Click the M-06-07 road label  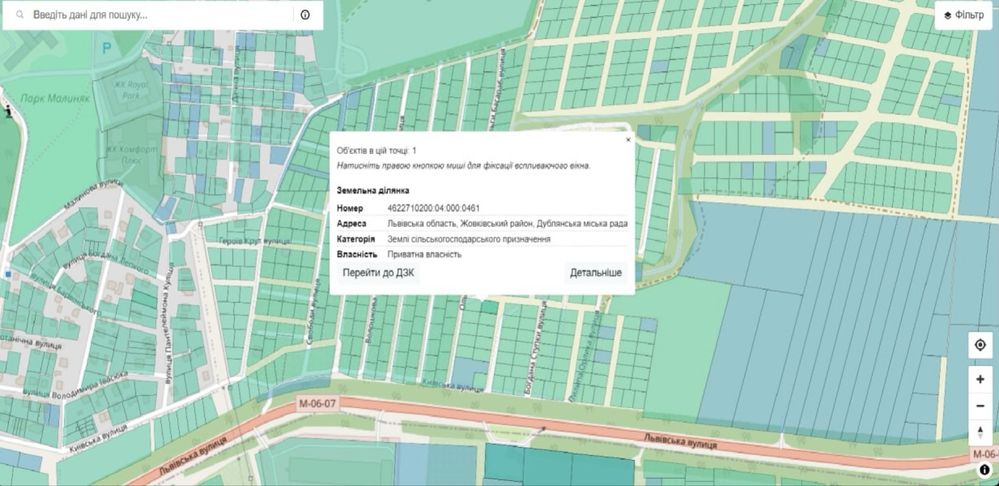[318, 404]
